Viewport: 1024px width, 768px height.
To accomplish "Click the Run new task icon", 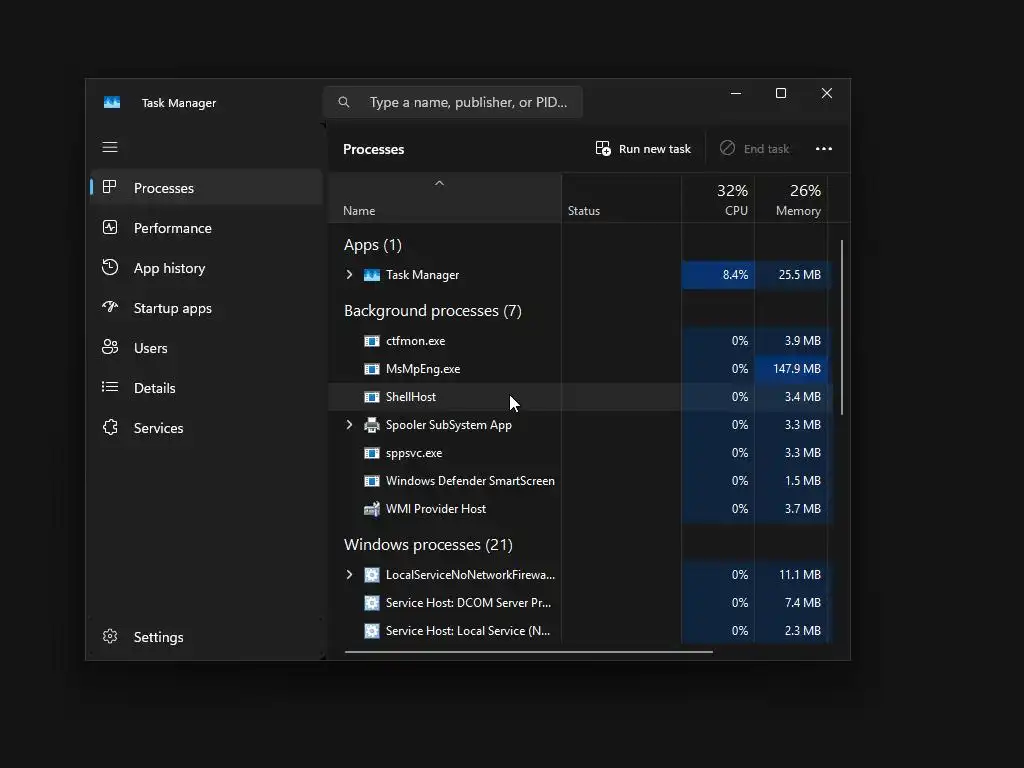I will click(x=603, y=148).
